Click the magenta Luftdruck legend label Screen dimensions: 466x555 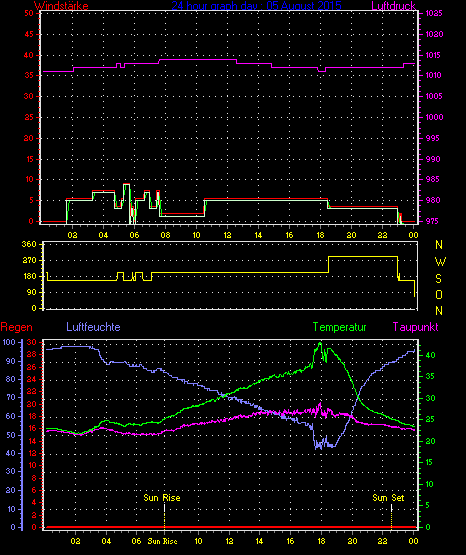pyautogui.click(x=393, y=6)
